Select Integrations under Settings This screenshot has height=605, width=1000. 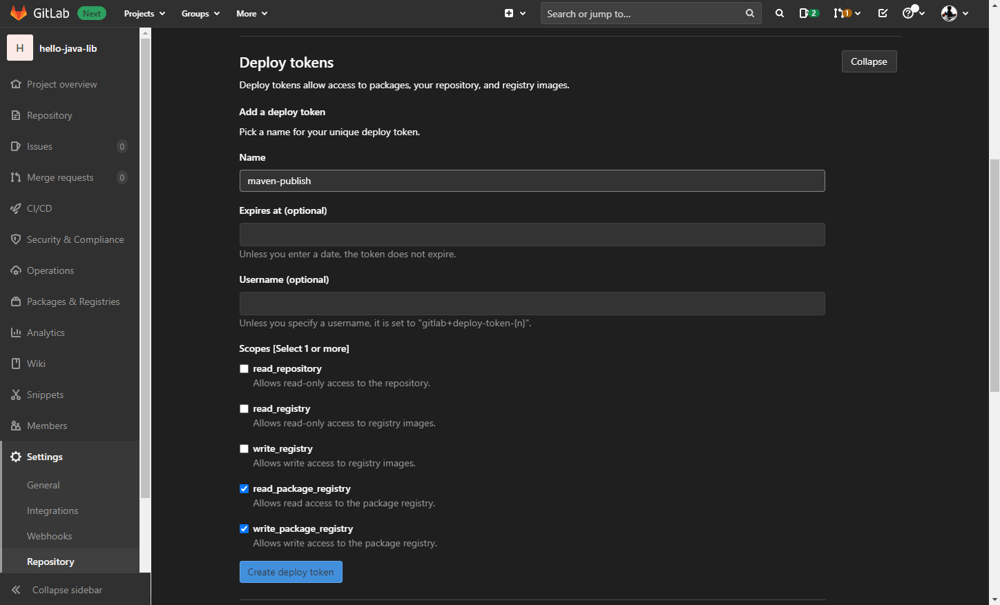click(52, 510)
